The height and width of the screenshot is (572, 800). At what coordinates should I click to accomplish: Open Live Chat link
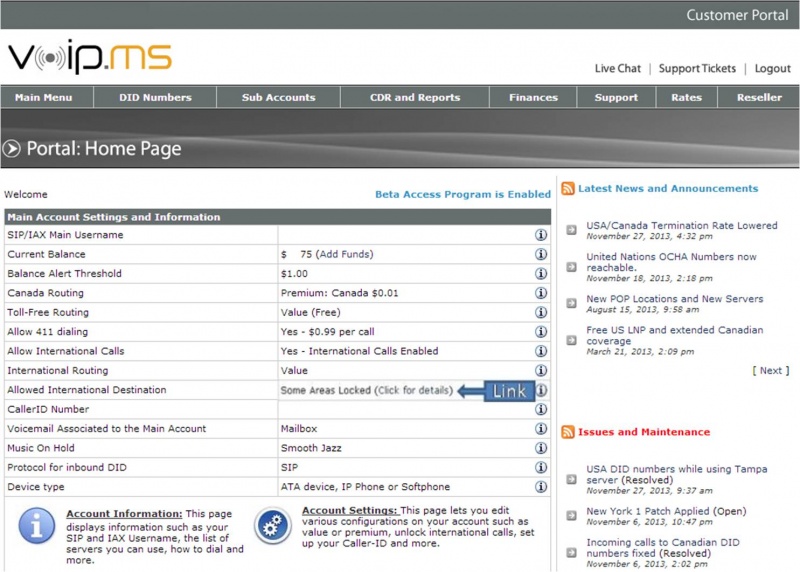617,68
